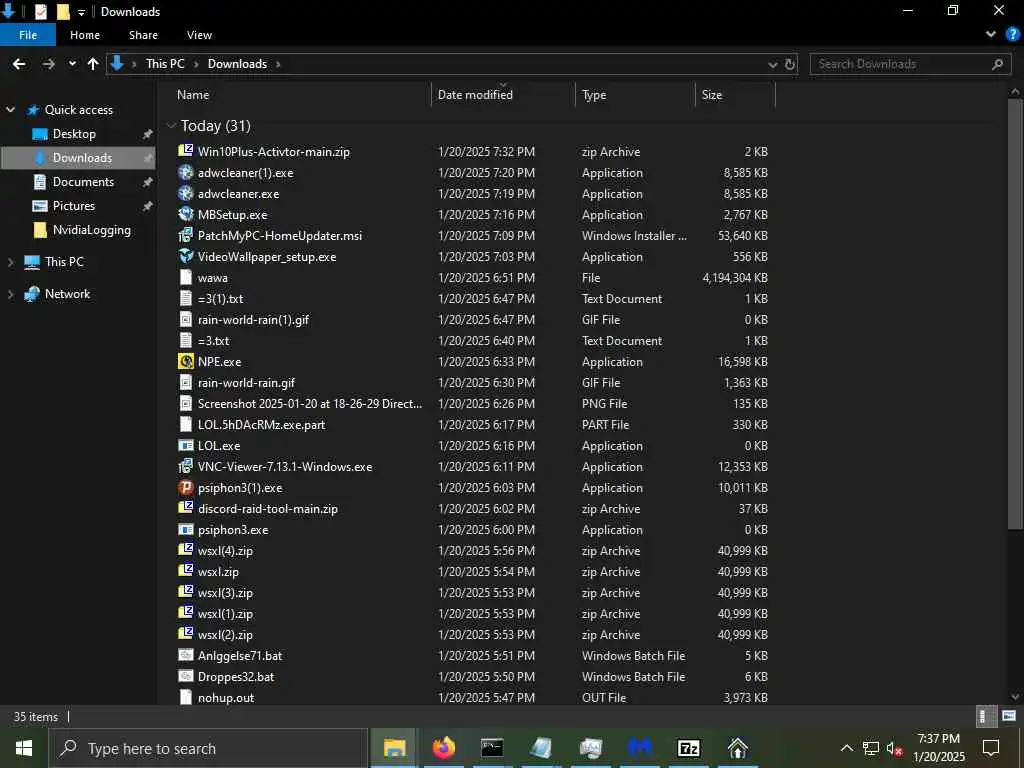The image size is (1024, 768).
Task: Expand the Network tree node
Action: pos(10,294)
